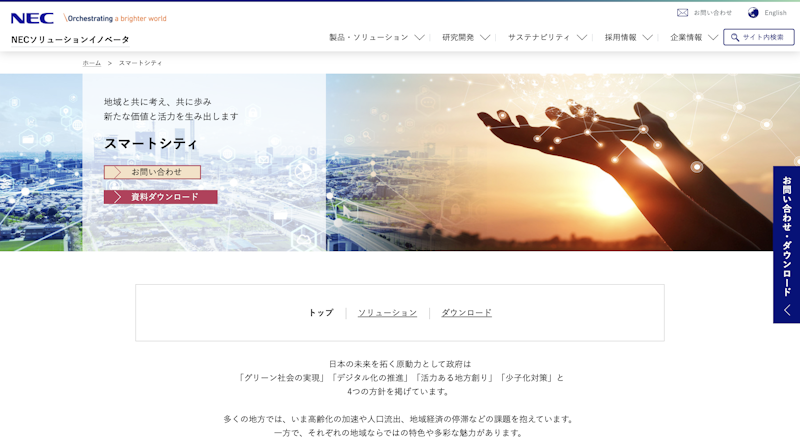Viewport: 800px width, 440px height.
Task: Switch to the ソリューション tab
Action: 387,313
